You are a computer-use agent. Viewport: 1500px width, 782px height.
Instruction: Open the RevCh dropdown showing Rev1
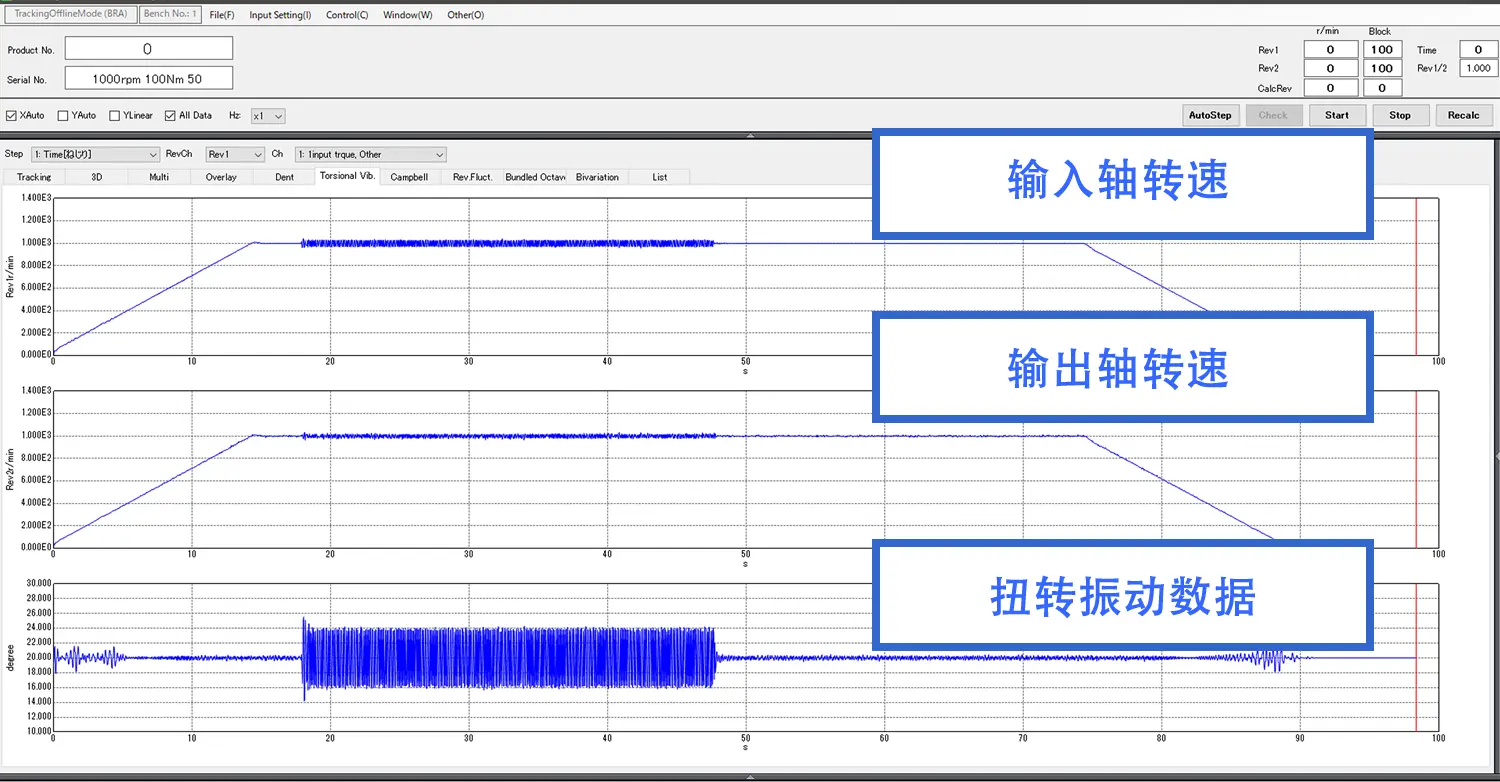(x=235, y=155)
